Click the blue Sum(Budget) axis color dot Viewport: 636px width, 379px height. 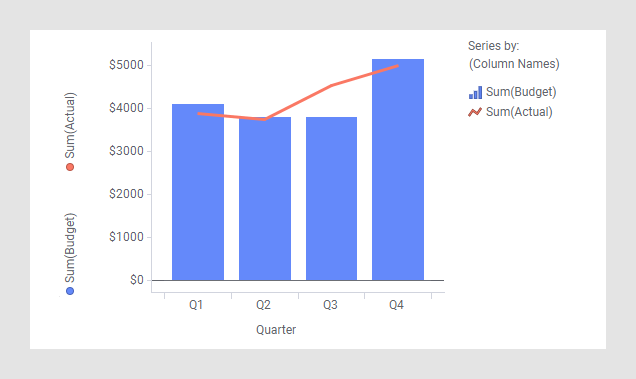tap(70, 291)
